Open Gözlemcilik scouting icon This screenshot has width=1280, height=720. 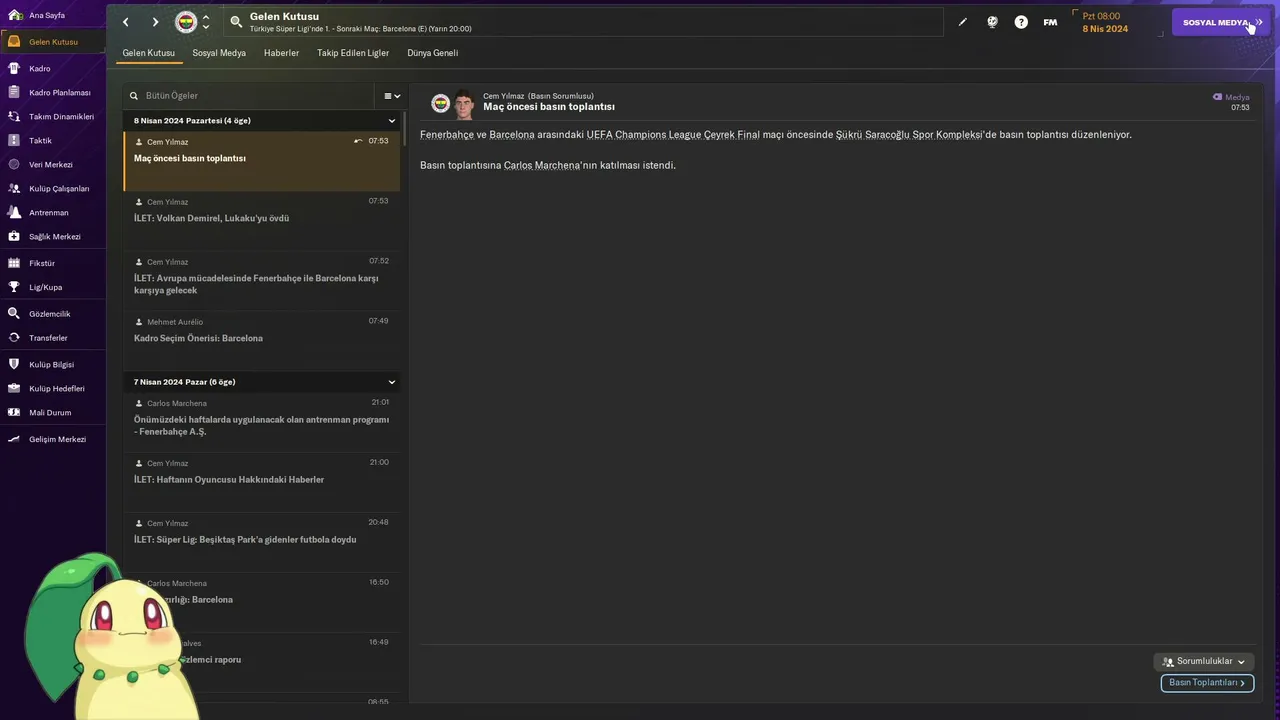click(x=14, y=314)
